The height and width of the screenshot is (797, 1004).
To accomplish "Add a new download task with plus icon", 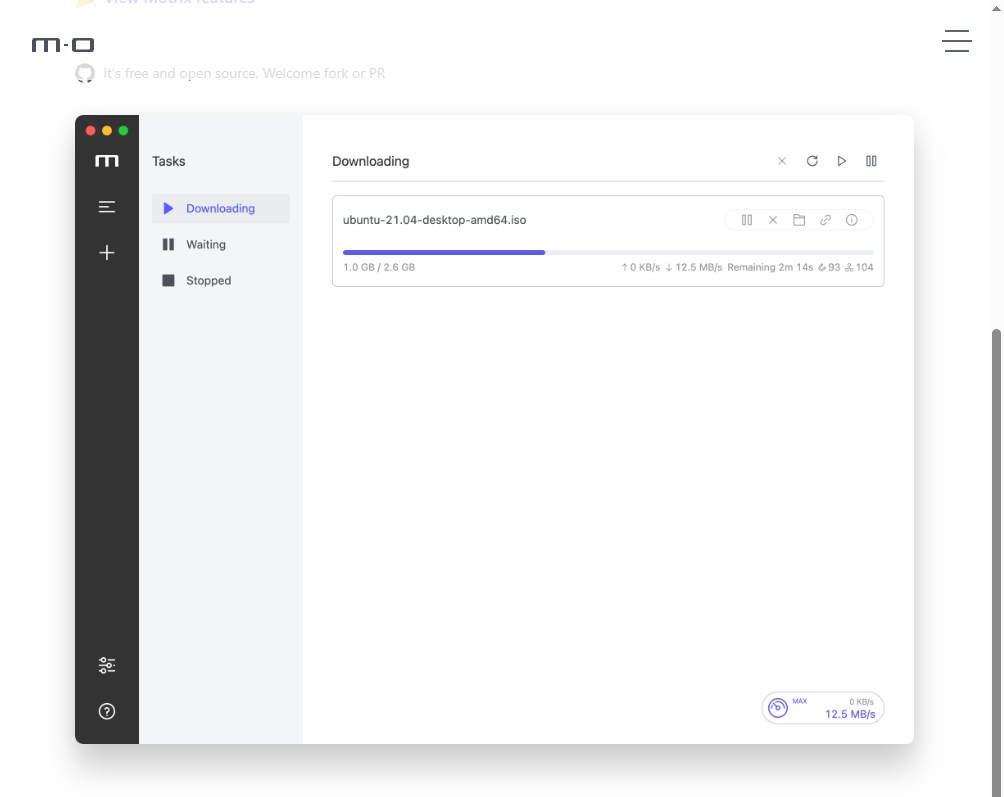I will click(x=106, y=253).
